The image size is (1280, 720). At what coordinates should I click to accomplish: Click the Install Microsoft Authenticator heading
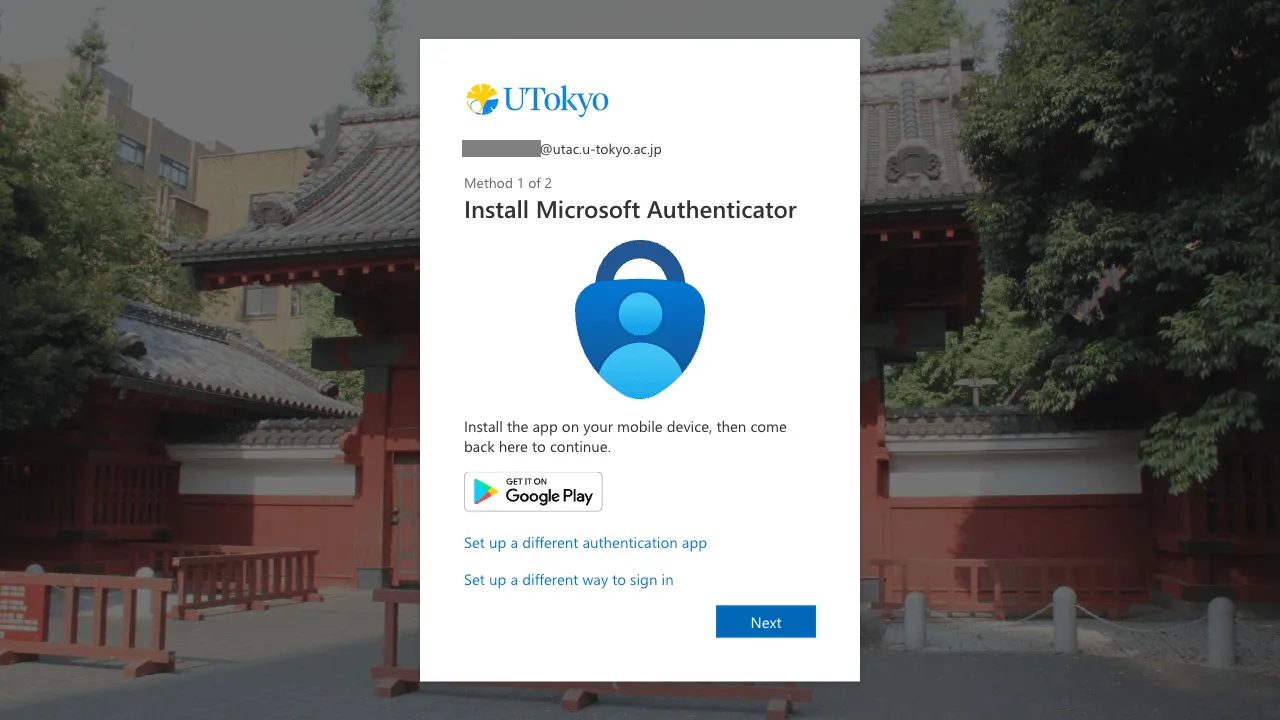pyautogui.click(x=630, y=210)
